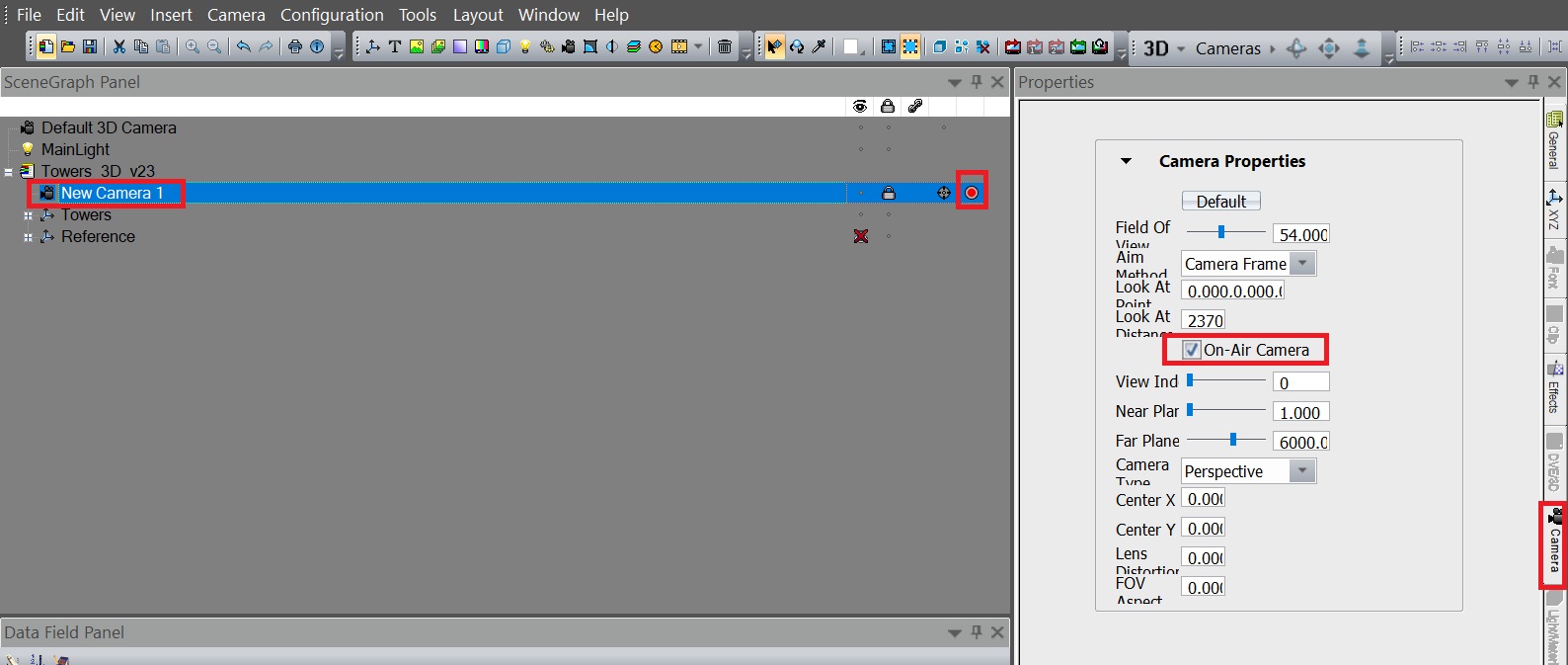This screenshot has height=665, width=1568.
Task: Click the print icon in toolbar
Action: pos(294,46)
